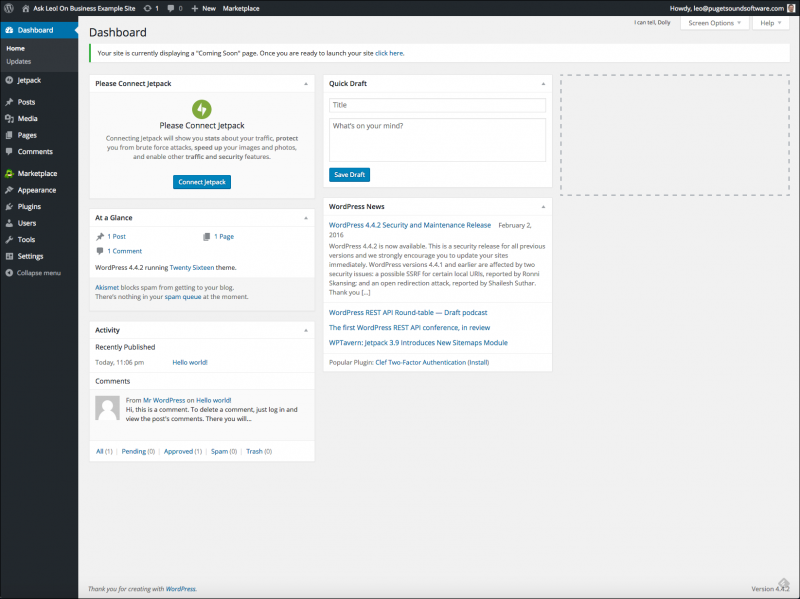Click the Connect Jetpack button
Image resolution: width=800 pixels, height=599 pixels.
point(202,182)
